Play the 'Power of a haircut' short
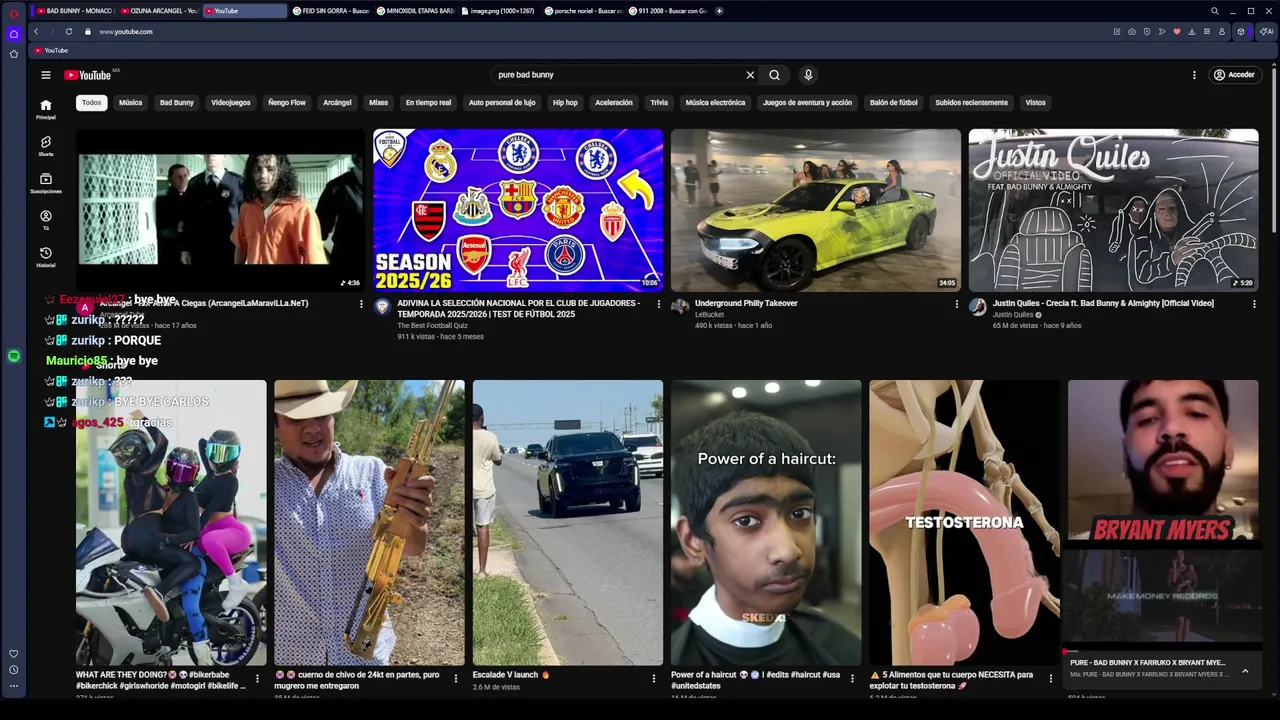Screen dimensions: 1280x720 pos(765,522)
